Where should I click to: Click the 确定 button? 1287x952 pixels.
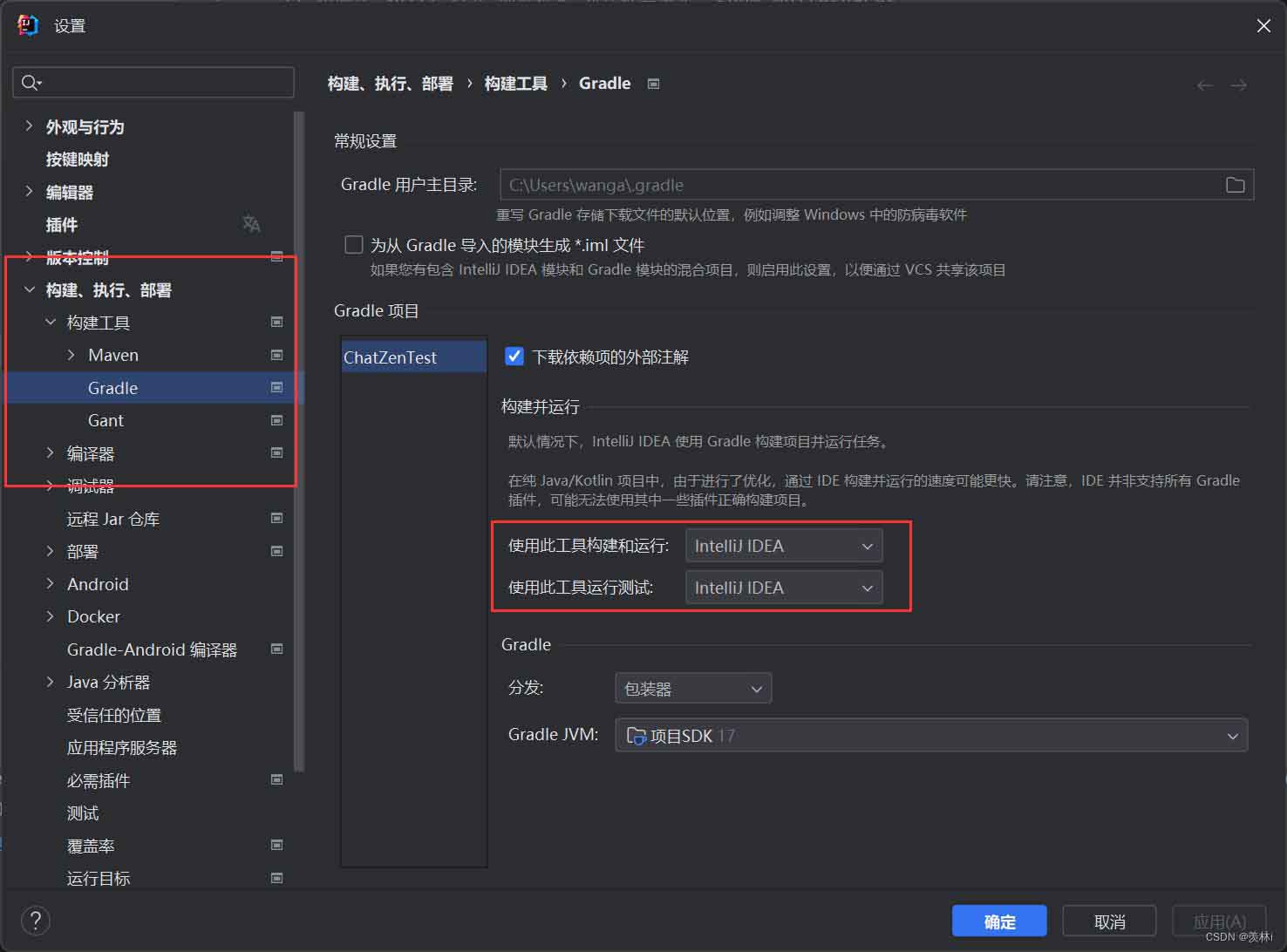(999, 921)
